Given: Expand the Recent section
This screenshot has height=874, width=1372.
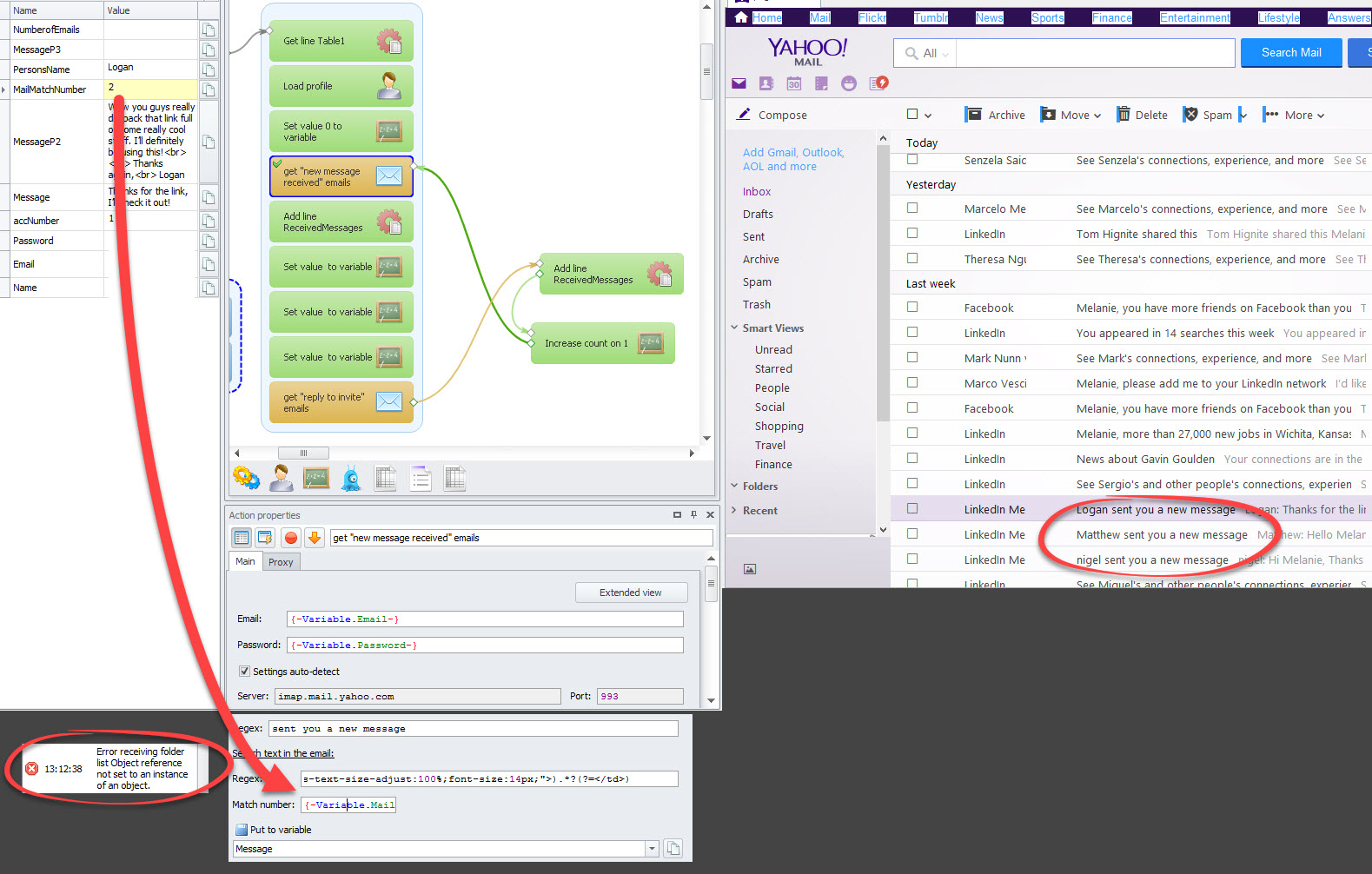Looking at the screenshot, I should (735, 510).
